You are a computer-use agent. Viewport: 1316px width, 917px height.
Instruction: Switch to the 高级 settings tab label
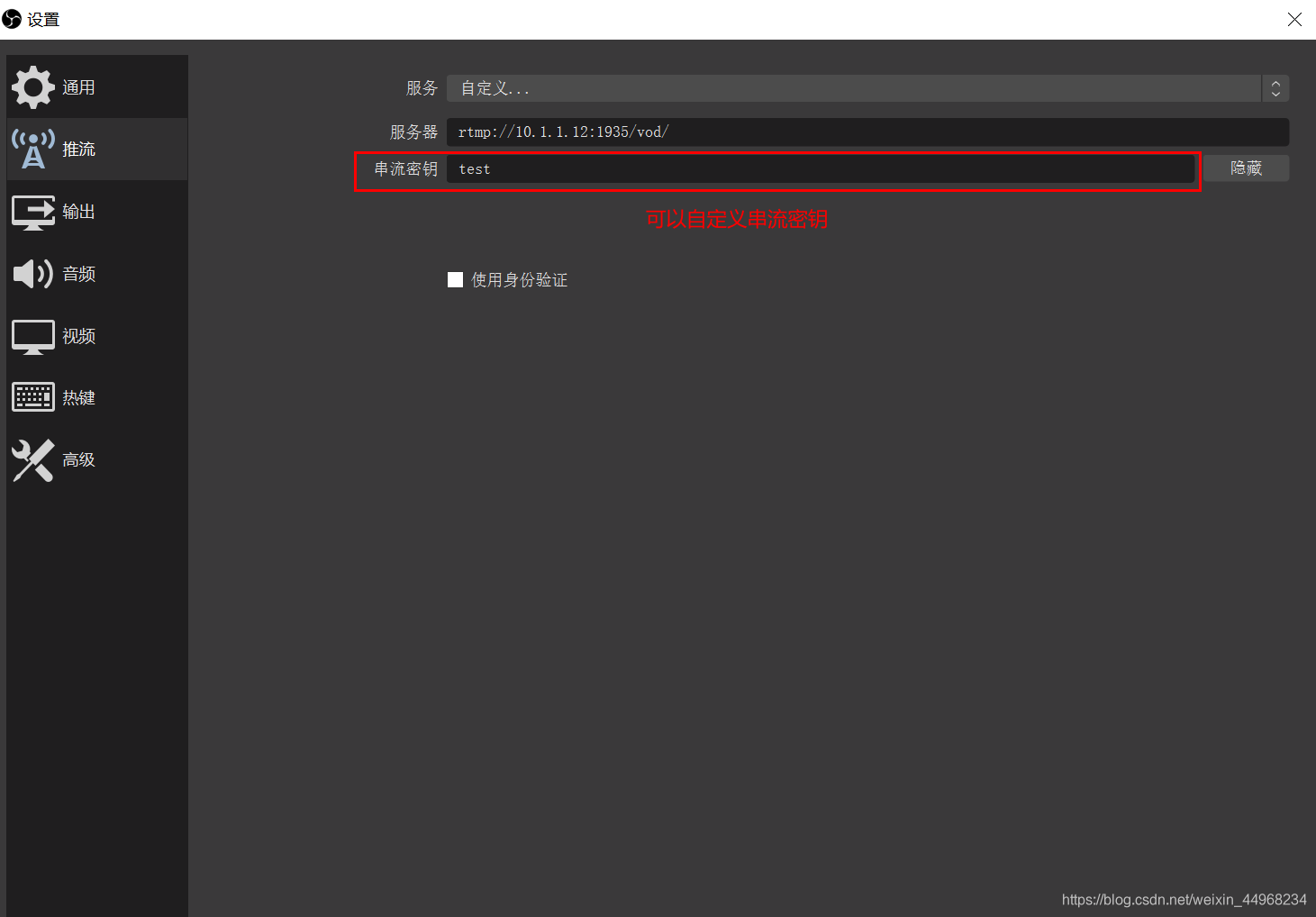pyautogui.click(x=78, y=459)
